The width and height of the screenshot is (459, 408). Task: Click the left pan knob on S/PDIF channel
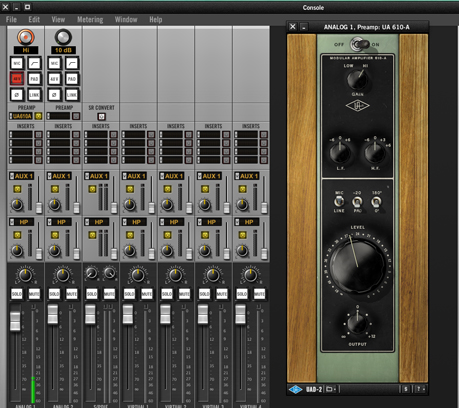[91, 273]
